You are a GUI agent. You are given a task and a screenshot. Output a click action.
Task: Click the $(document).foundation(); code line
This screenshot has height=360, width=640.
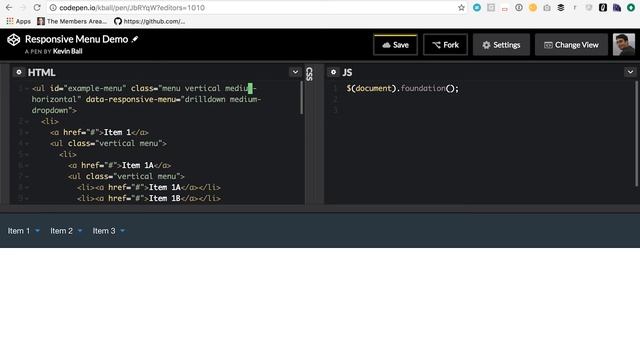402,89
